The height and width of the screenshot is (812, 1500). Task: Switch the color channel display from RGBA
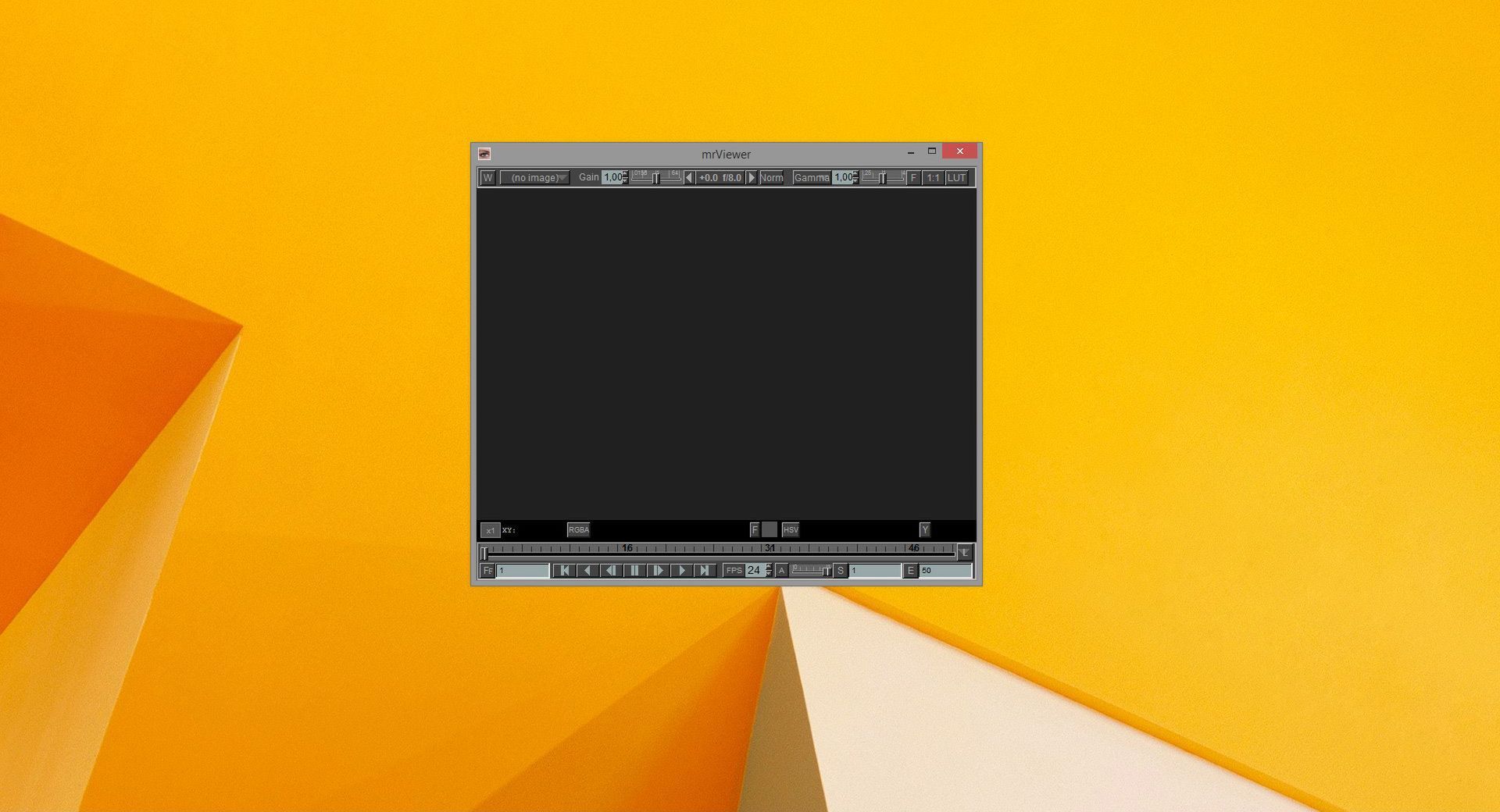(x=578, y=530)
